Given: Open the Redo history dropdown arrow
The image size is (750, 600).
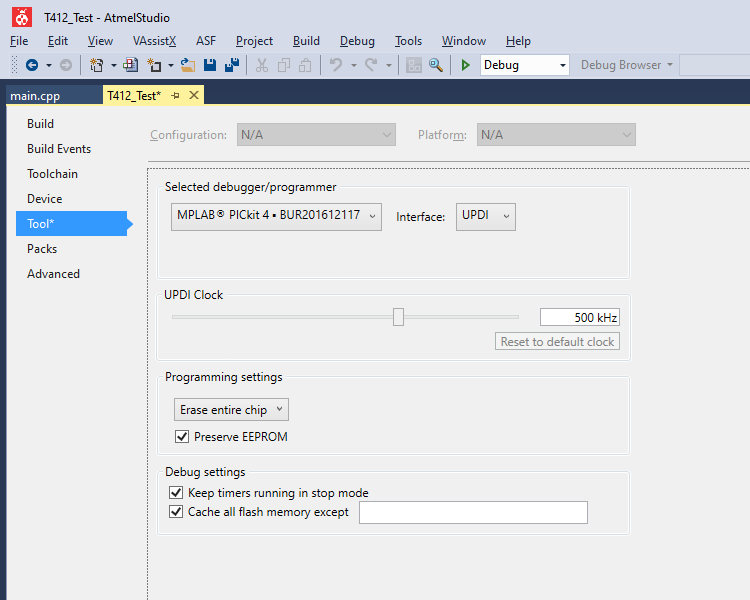Looking at the screenshot, I should point(389,65).
